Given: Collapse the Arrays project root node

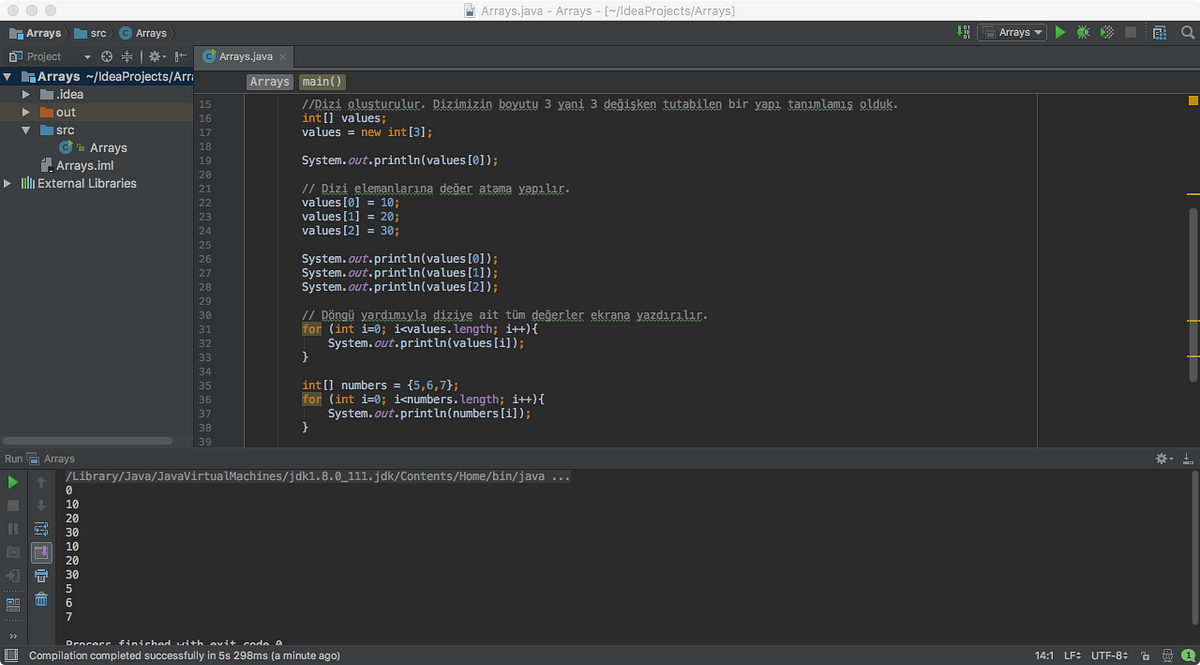Looking at the screenshot, I should click(8, 76).
